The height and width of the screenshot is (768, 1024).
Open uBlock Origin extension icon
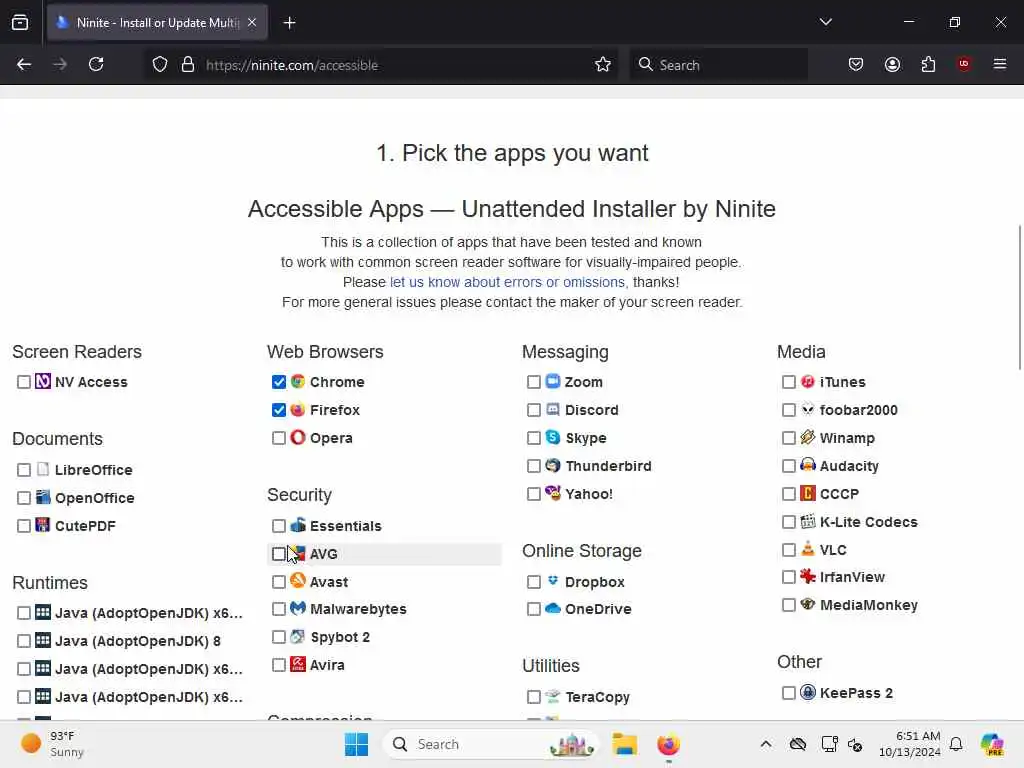click(x=964, y=64)
